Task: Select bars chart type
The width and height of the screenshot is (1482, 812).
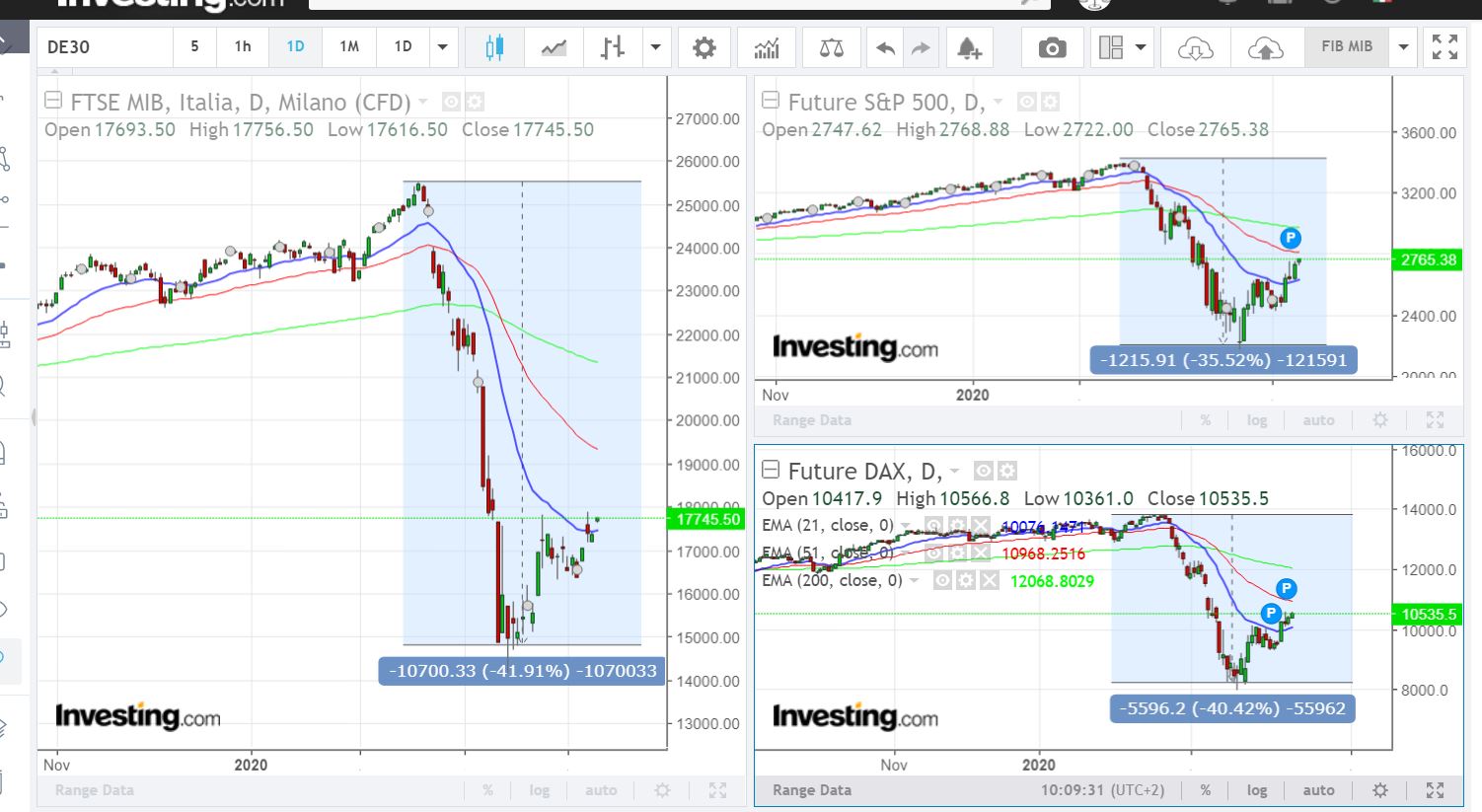Action: 613,47
